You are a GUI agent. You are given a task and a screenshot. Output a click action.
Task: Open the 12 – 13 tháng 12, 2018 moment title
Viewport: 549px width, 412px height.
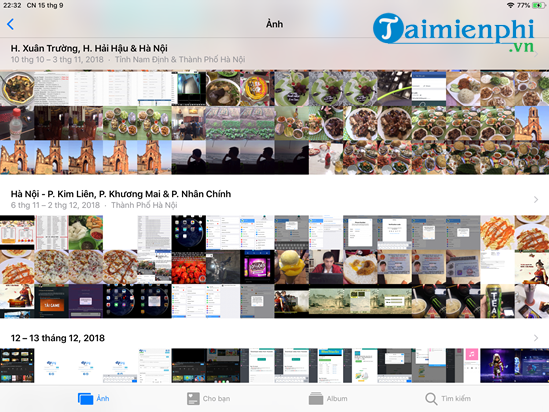tap(58, 338)
